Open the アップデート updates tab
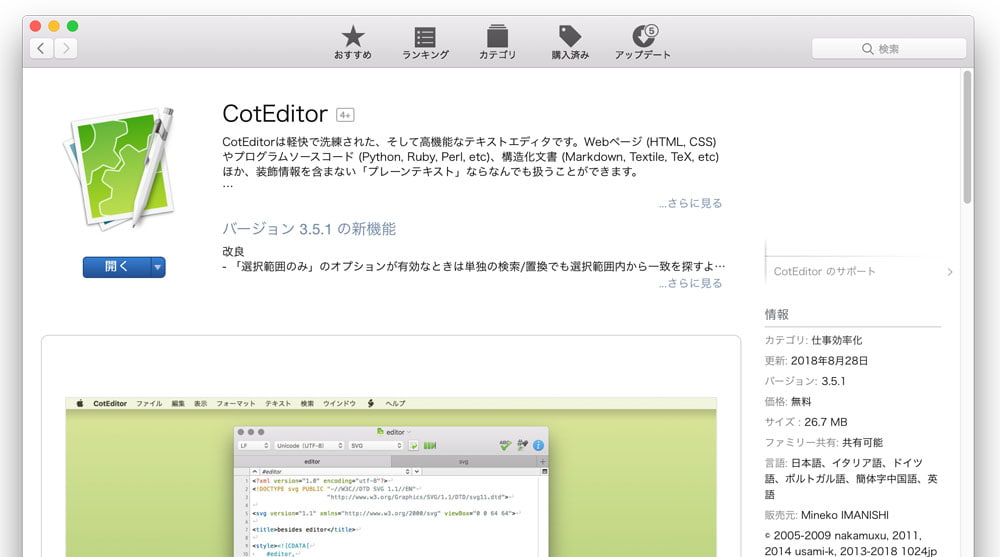The height and width of the screenshot is (557, 1000). tap(643, 43)
